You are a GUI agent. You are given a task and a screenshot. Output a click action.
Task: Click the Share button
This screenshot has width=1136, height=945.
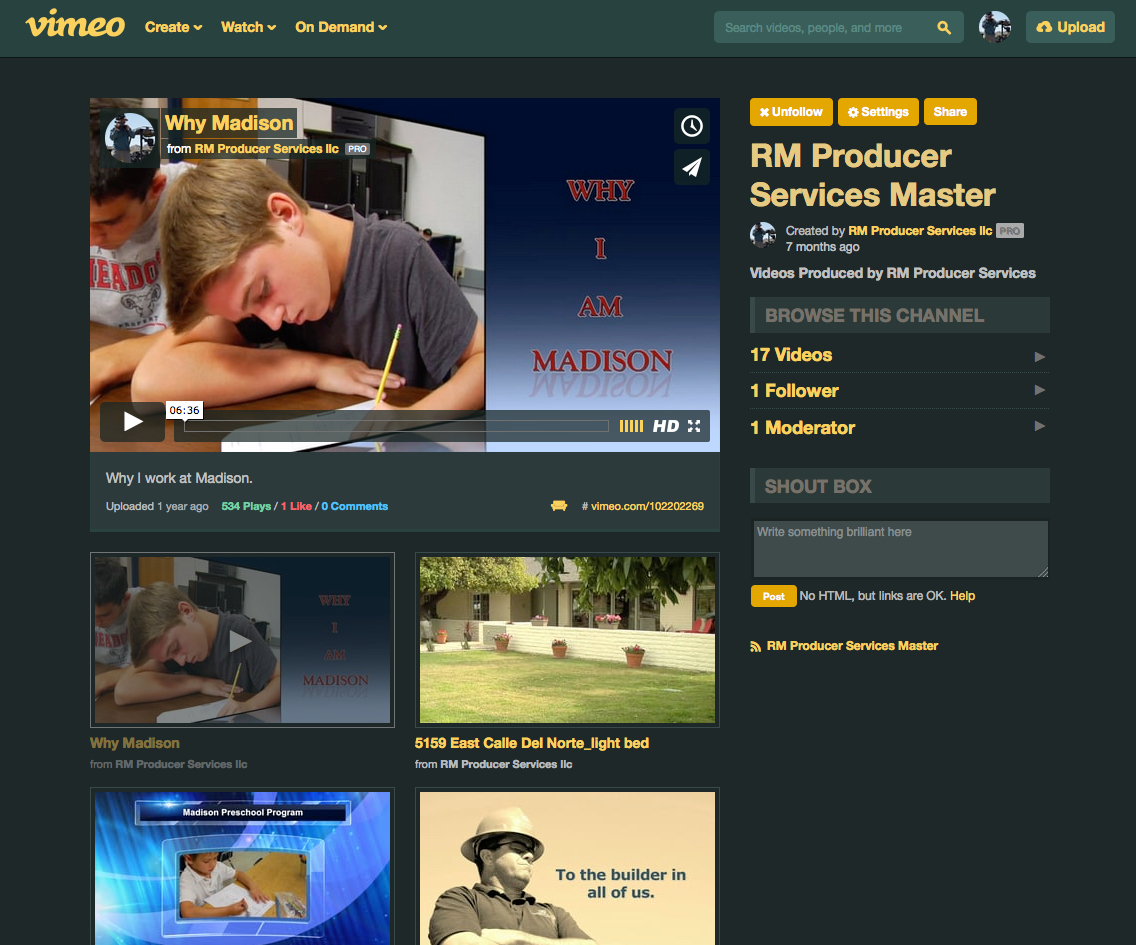click(950, 112)
